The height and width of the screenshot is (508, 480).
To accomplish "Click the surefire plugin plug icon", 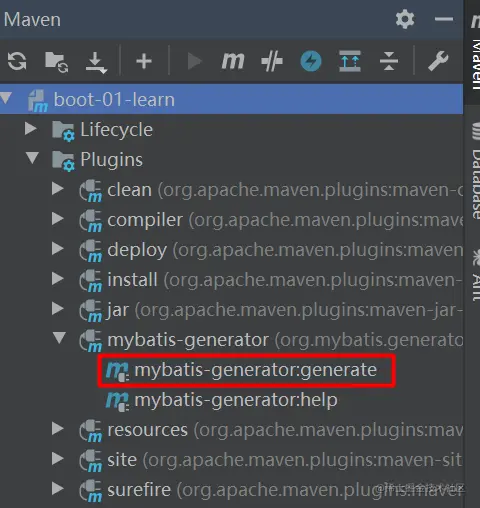I will click(x=91, y=491).
